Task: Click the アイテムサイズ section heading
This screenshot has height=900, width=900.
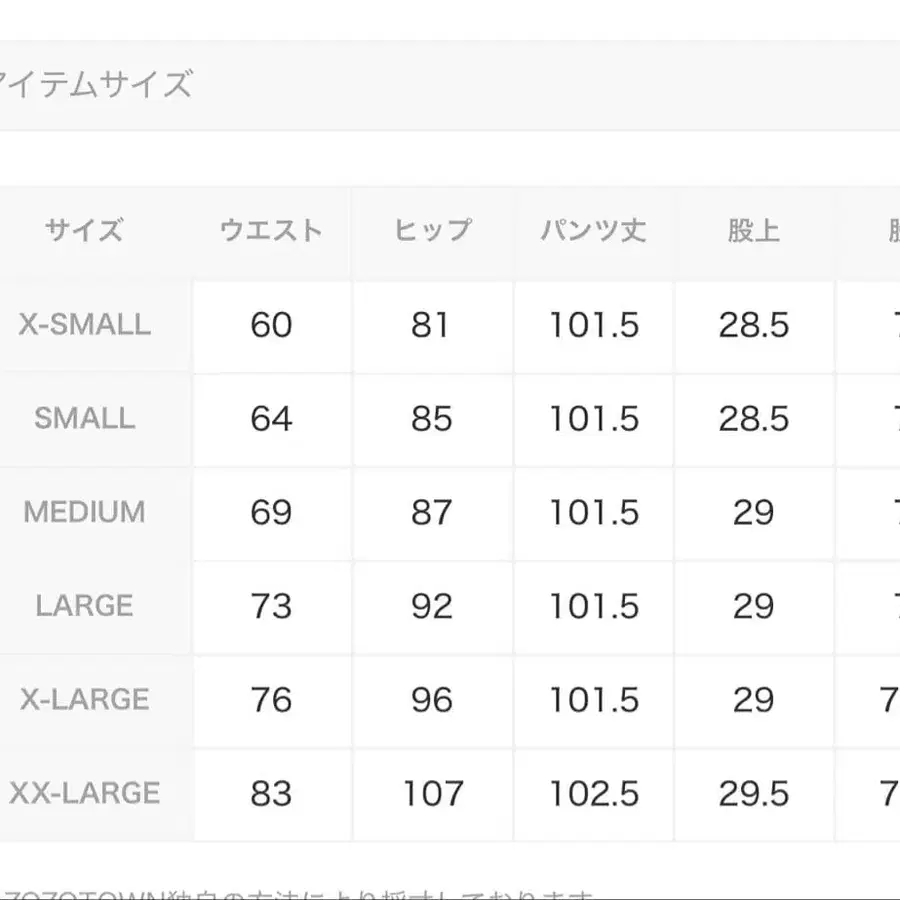Action: [x=95, y=85]
